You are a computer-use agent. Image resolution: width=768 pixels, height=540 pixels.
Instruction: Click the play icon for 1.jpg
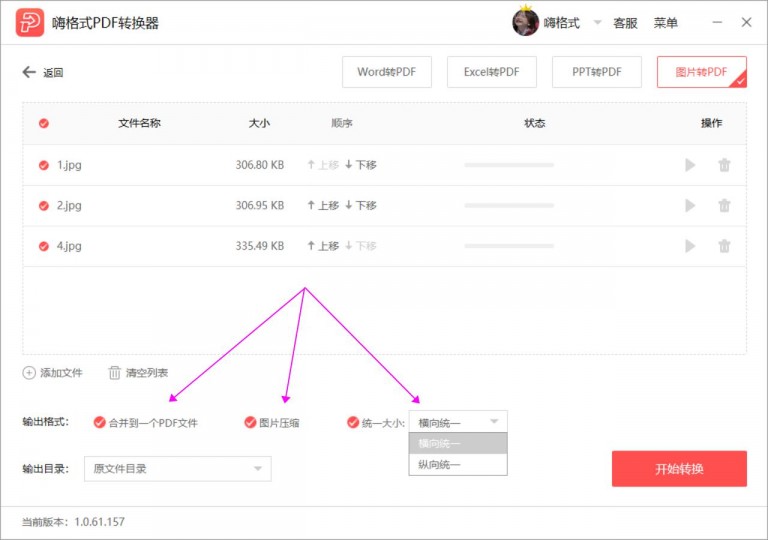pyautogui.click(x=690, y=165)
